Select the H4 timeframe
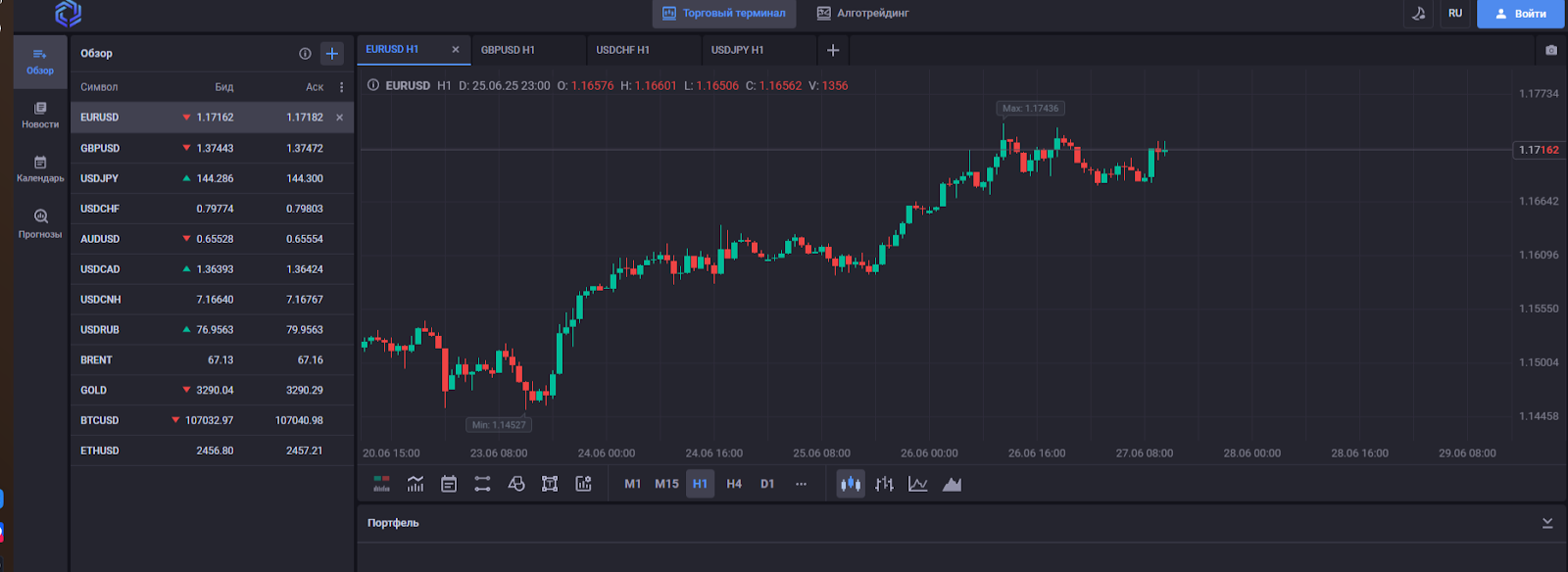The width and height of the screenshot is (1568, 572). pyautogui.click(x=734, y=484)
